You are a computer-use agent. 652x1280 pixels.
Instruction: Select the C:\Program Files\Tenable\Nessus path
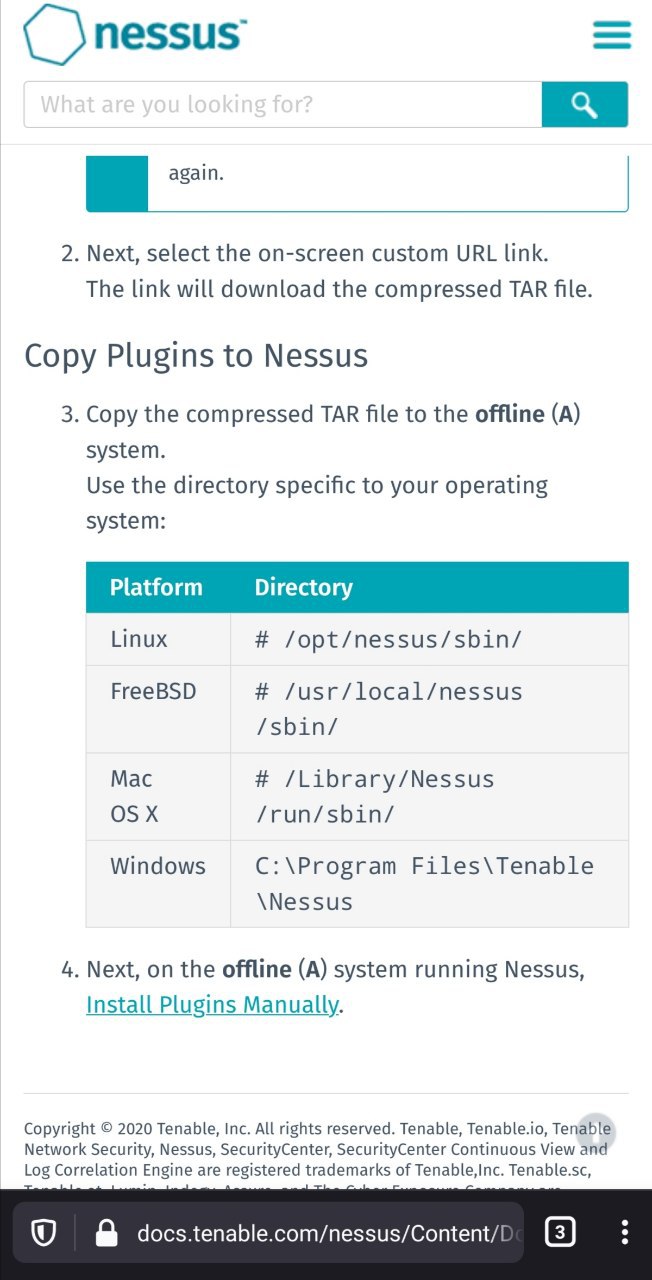click(x=424, y=883)
